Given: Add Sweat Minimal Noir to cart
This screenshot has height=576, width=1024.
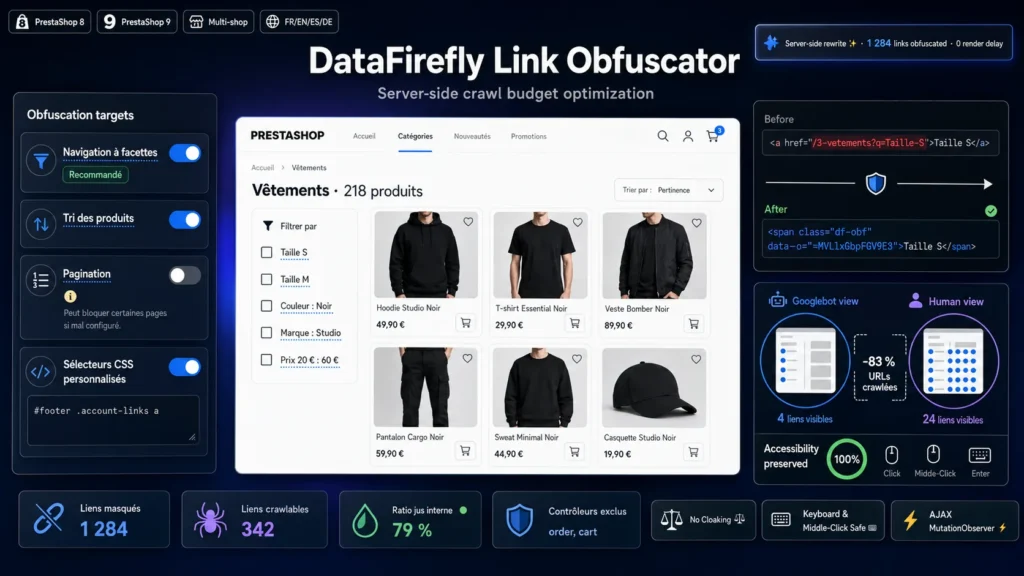Looking at the screenshot, I should tap(574, 451).
